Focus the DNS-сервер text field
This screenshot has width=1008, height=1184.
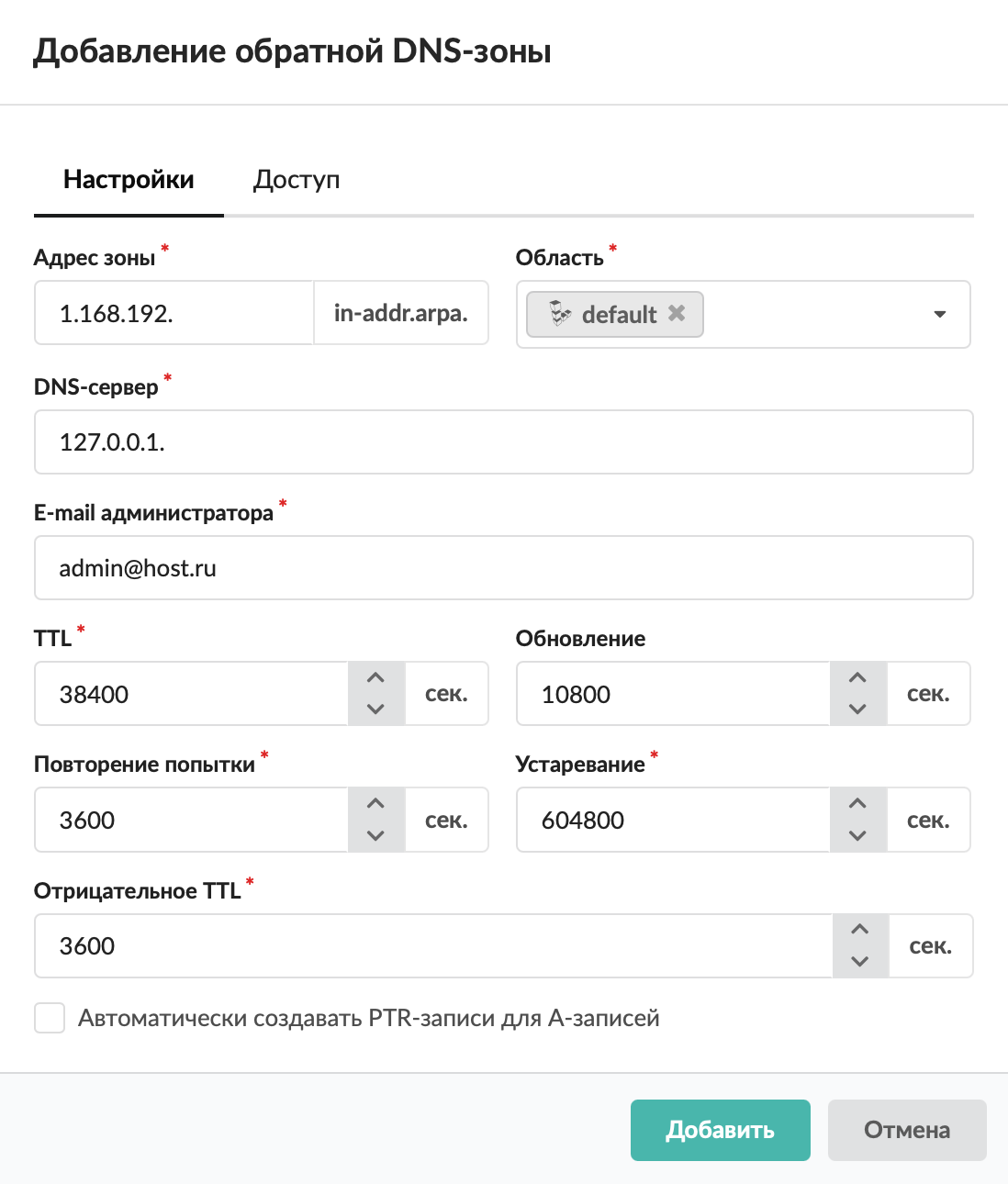pyautogui.click(x=503, y=442)
